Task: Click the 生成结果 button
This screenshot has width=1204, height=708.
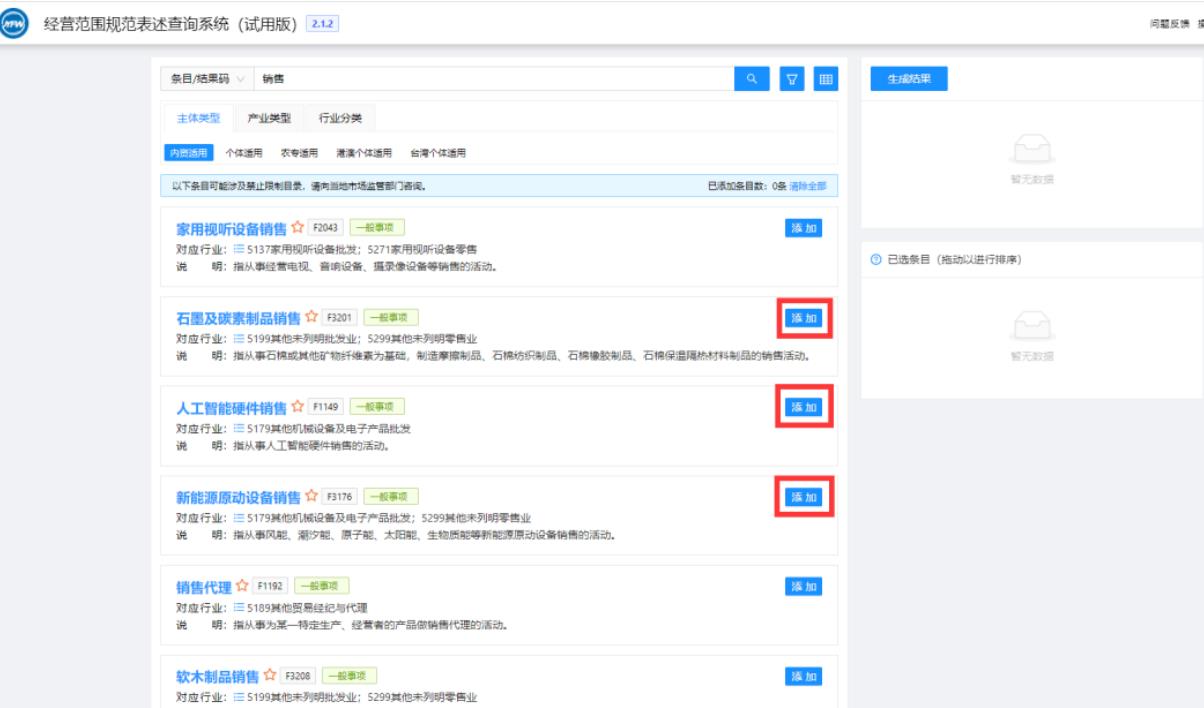Action: pyautogui.click(x=908, y=79)
